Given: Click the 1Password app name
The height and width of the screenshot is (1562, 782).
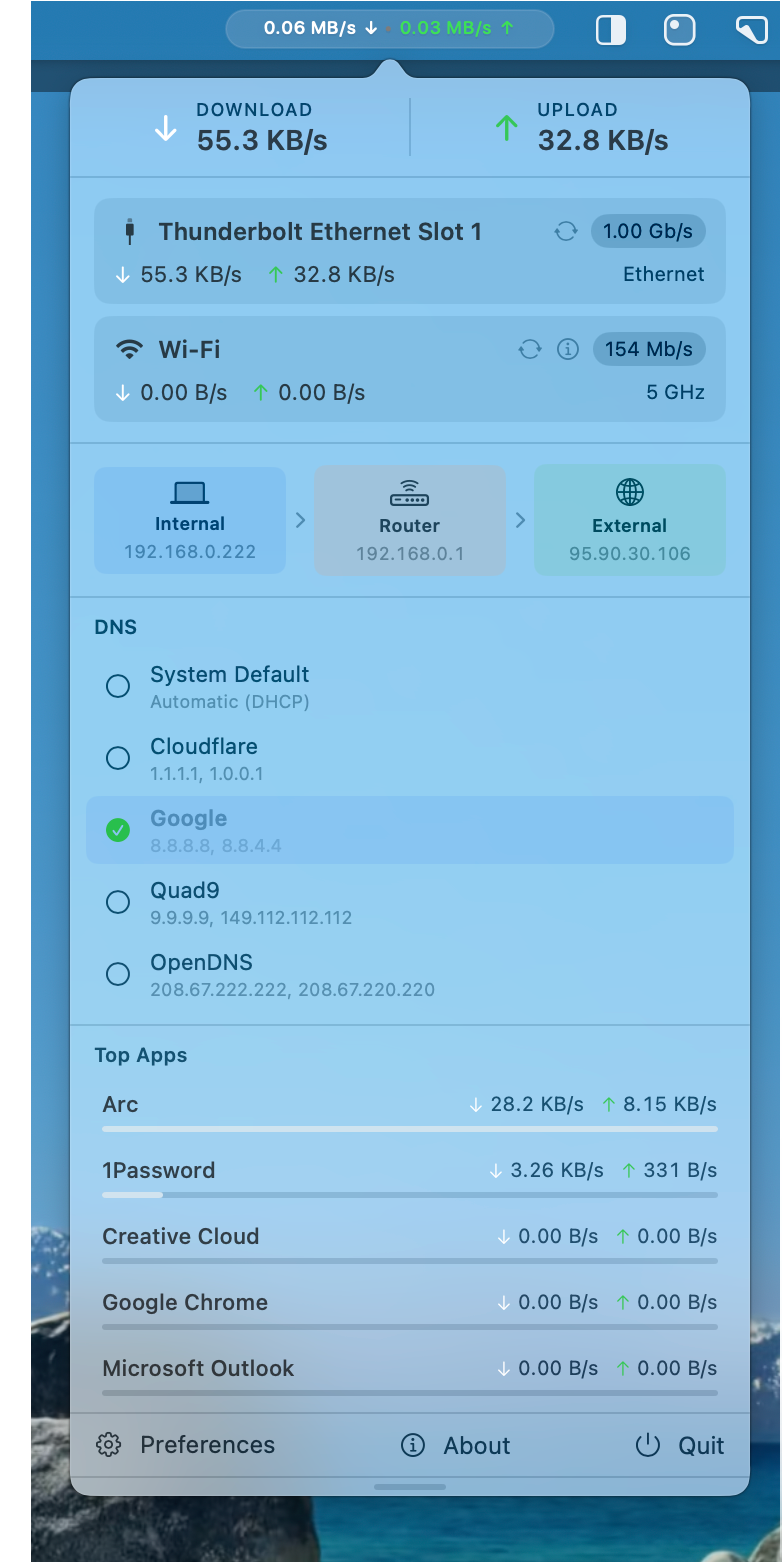Looking at the screenshot, I should (x=159, y=1170).
